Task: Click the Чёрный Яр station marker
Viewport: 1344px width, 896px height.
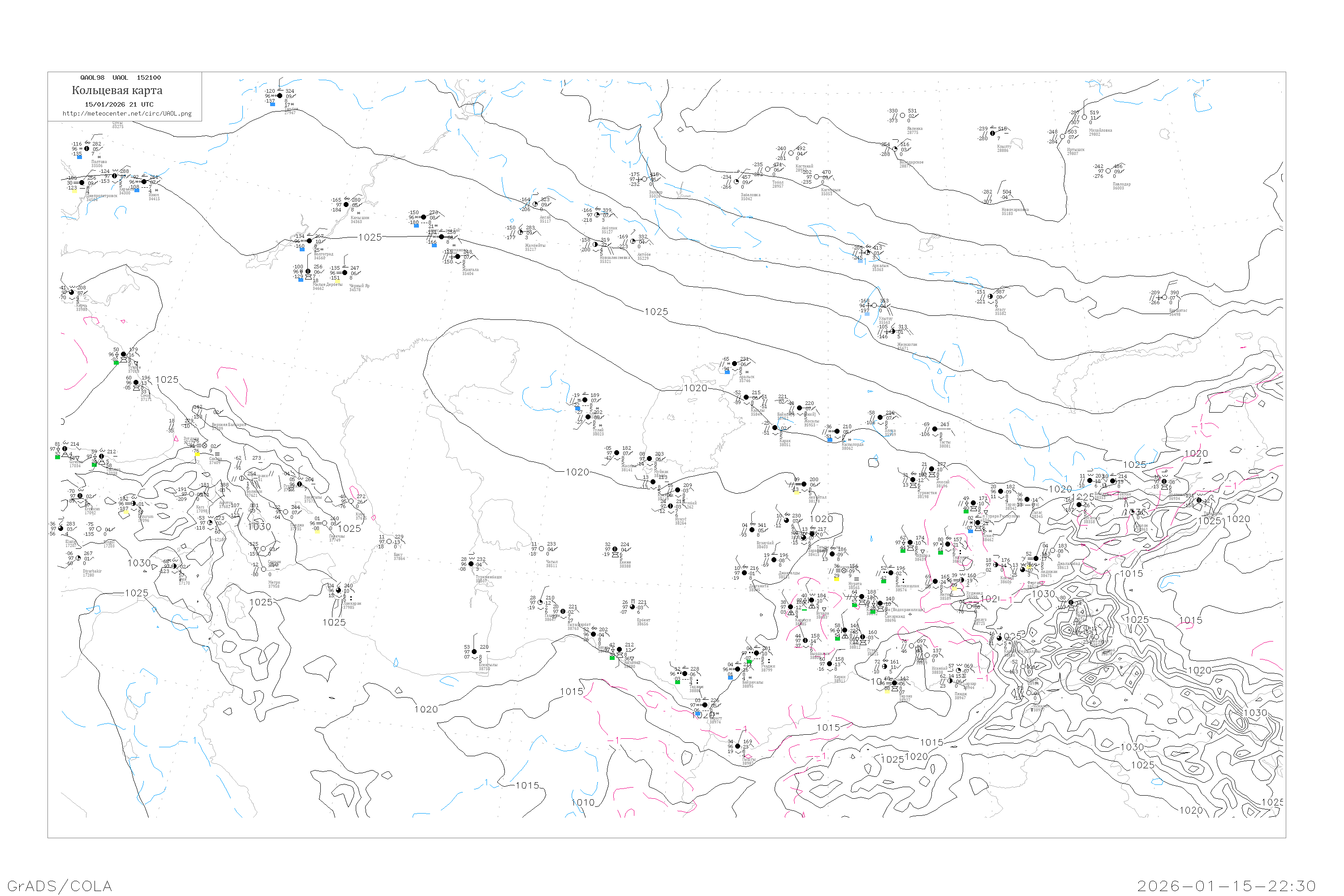Action: 345,272
